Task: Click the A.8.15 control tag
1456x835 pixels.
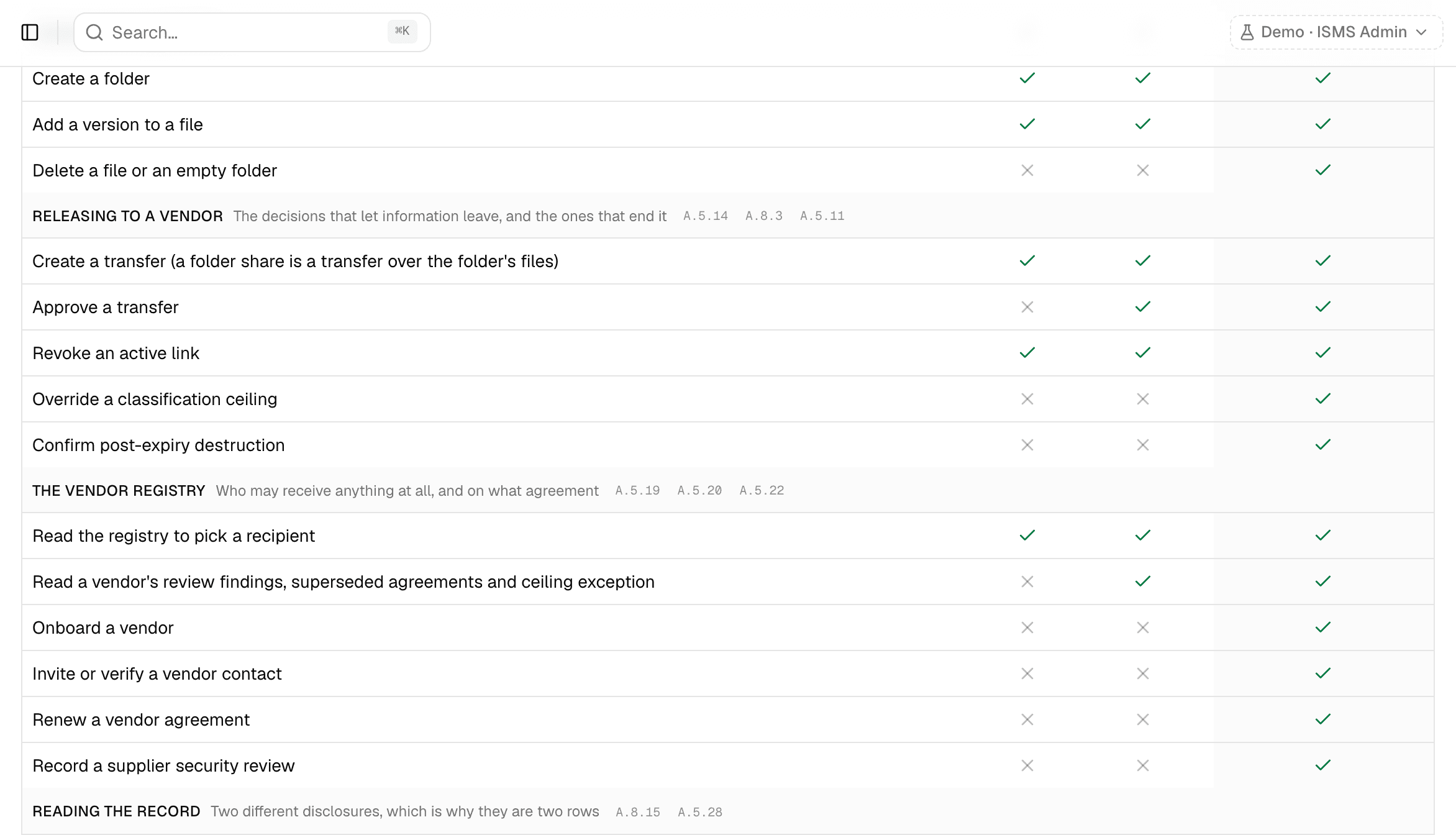Action: tap(638, 812)
